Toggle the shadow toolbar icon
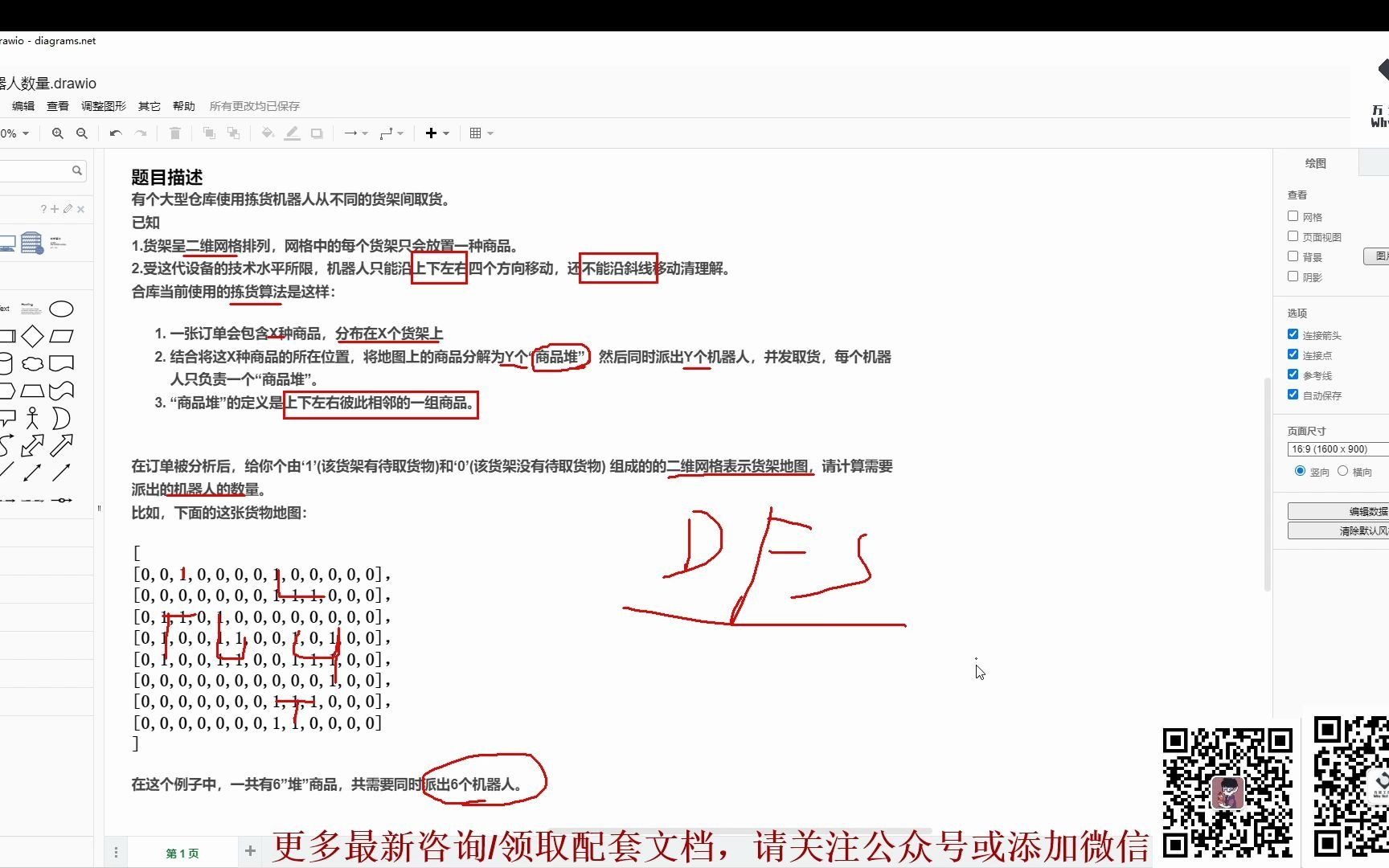The height and width of the screenshot is (868, 1389). (x=317, y=133)
